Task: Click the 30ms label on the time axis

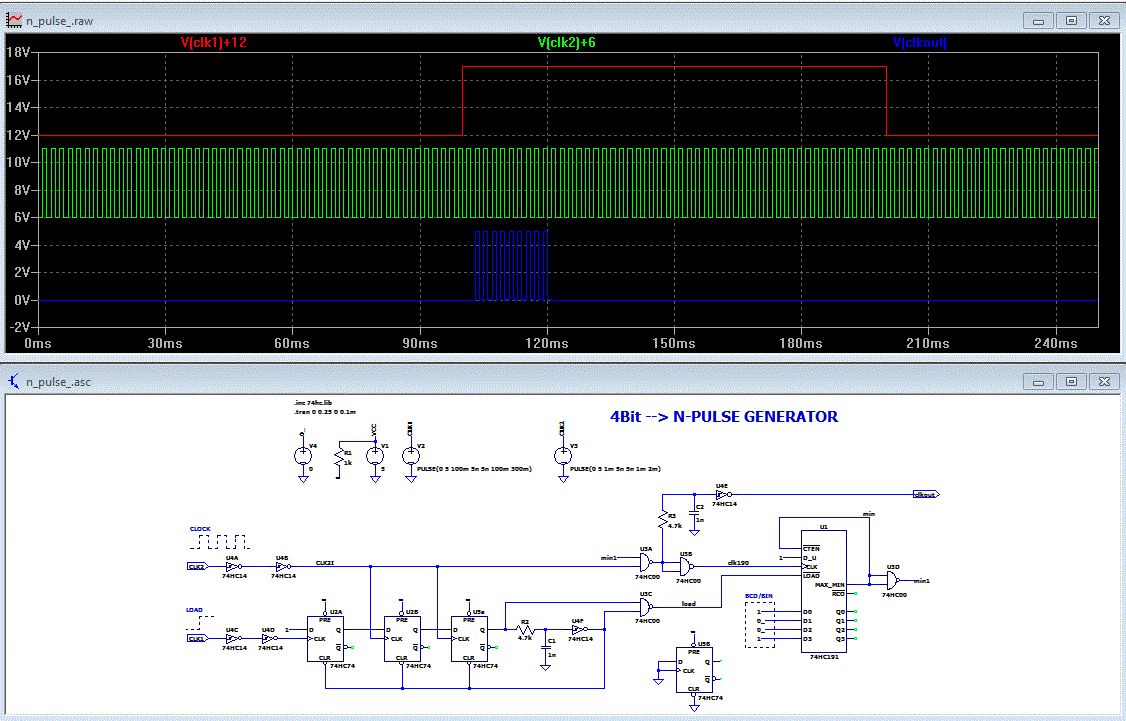Action: click(165, 343)
